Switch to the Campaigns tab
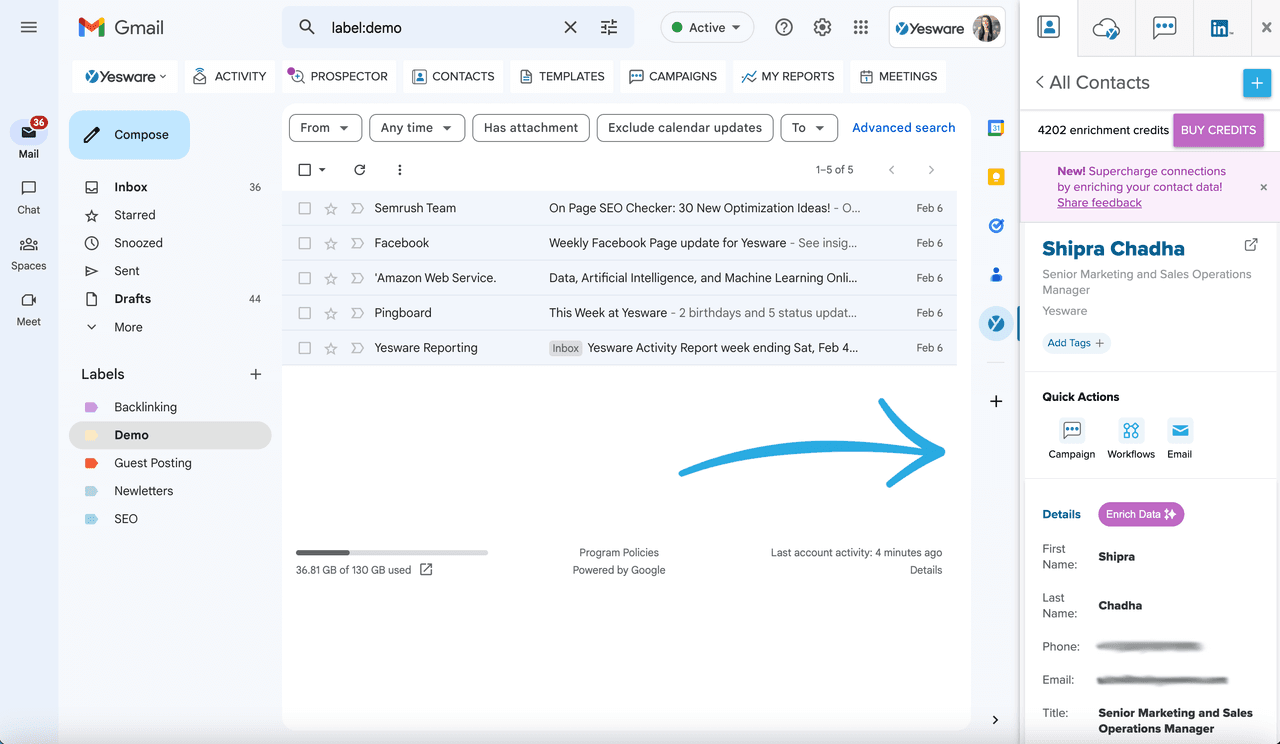 [672, 76]
